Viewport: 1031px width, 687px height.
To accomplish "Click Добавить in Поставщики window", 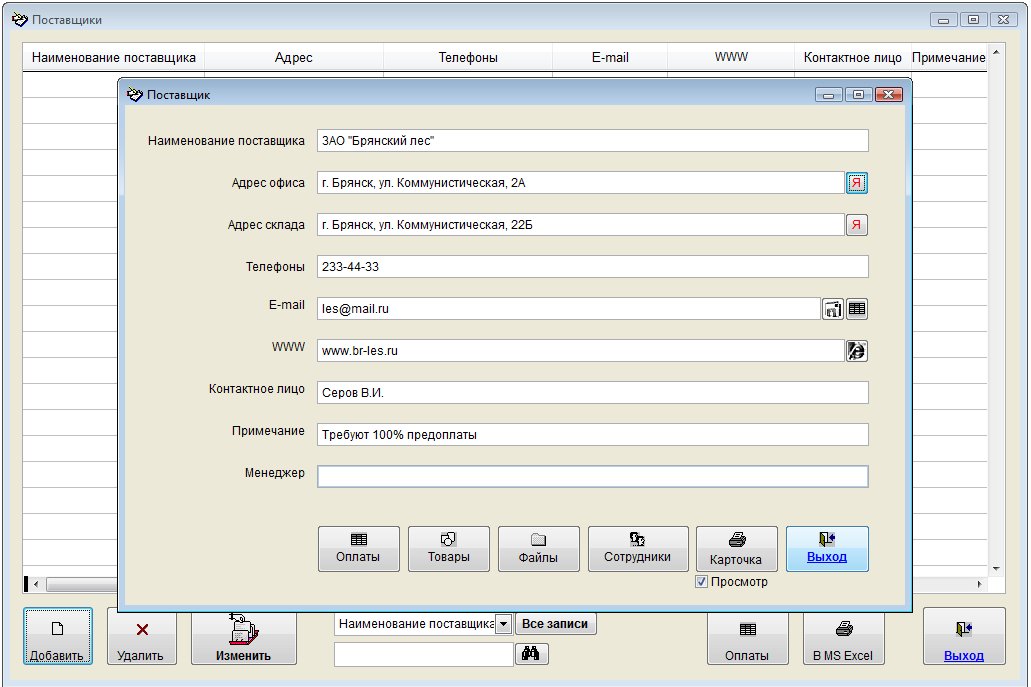I will click(x=58, y=636).
